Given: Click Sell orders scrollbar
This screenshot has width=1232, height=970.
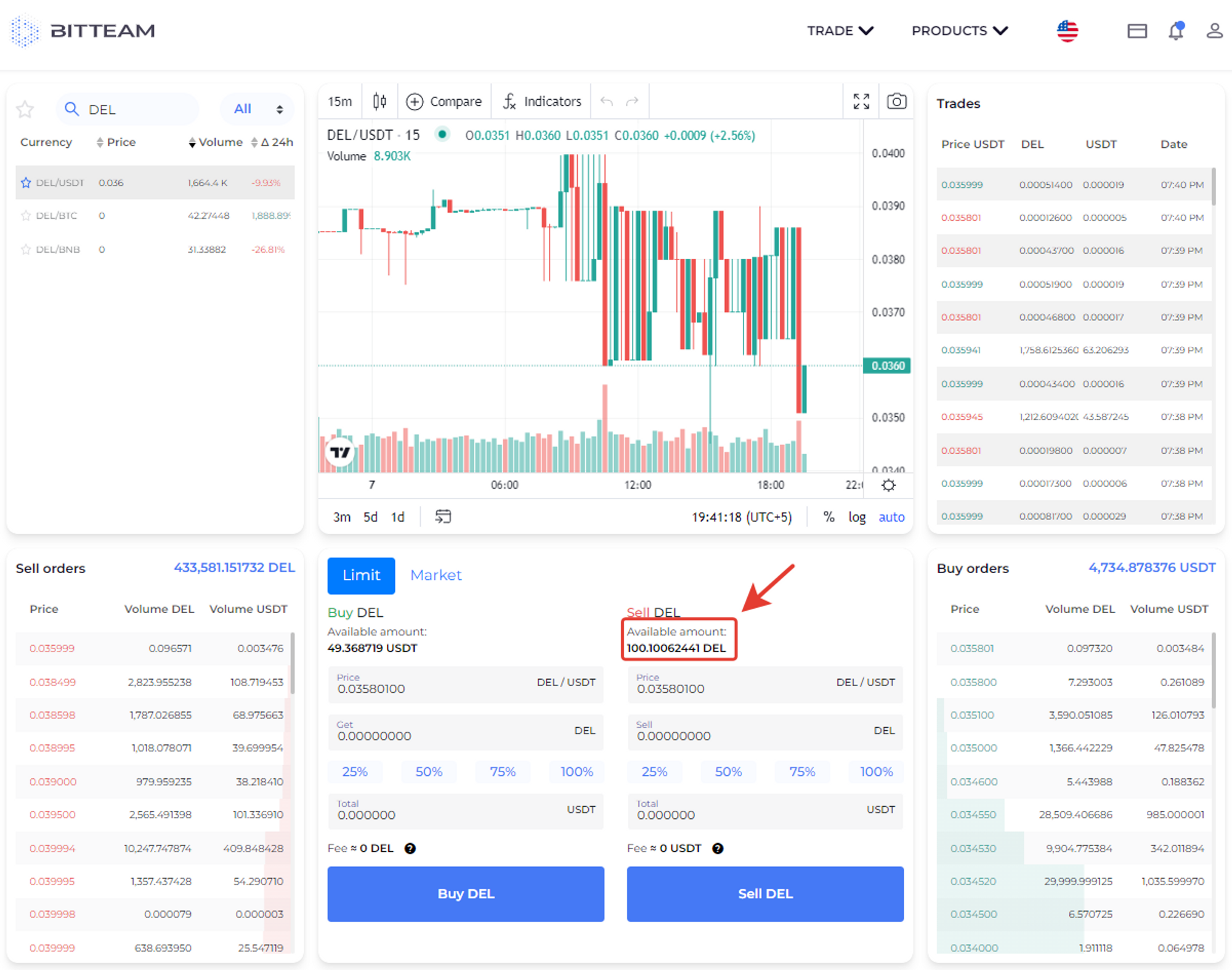Looking at the screenshot, I should pos(293,664).
